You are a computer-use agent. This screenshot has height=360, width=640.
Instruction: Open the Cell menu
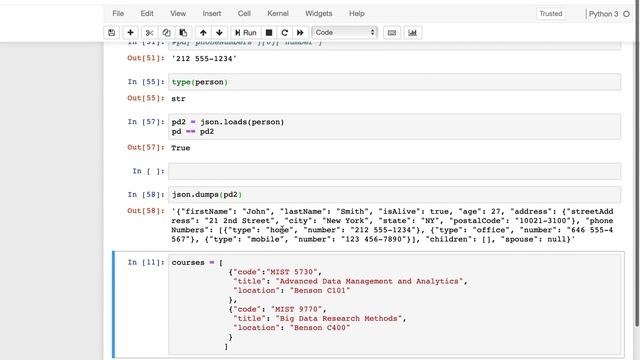[x=244, y=13]
